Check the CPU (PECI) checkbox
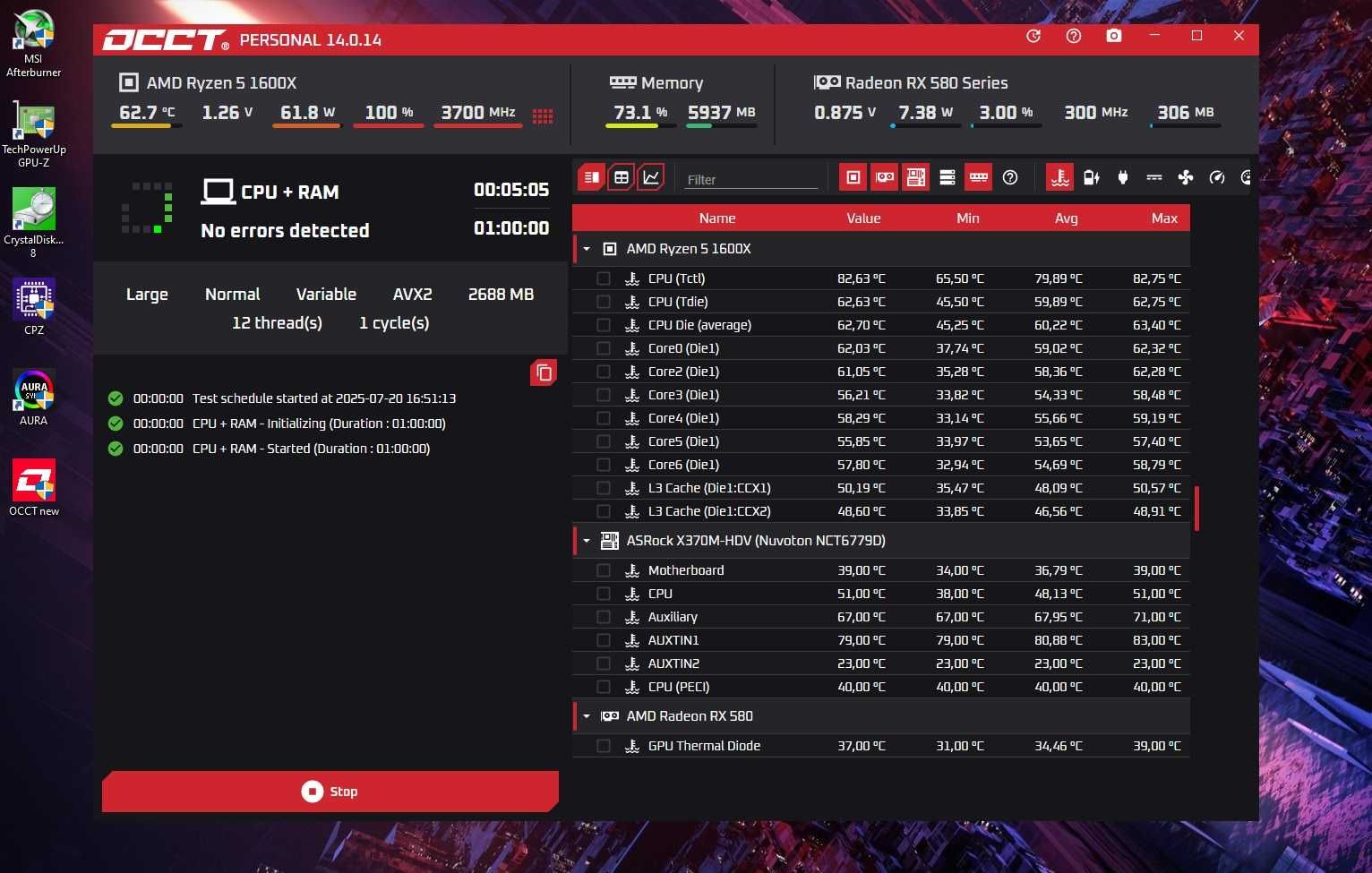This screenshot has height=873, width=1372. [604, 687]
